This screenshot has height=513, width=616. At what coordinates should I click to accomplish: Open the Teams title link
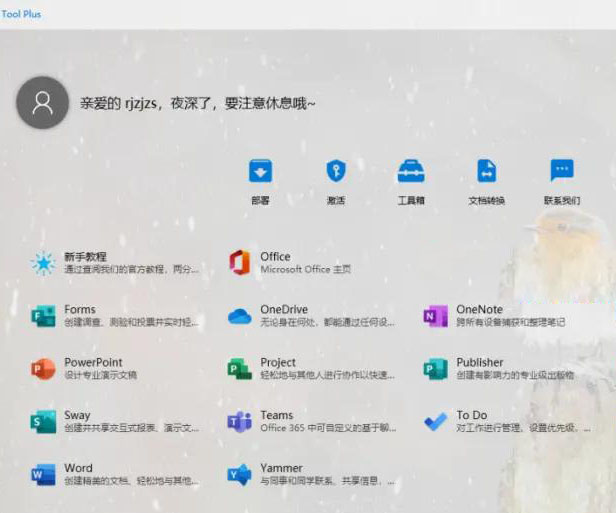277,415
